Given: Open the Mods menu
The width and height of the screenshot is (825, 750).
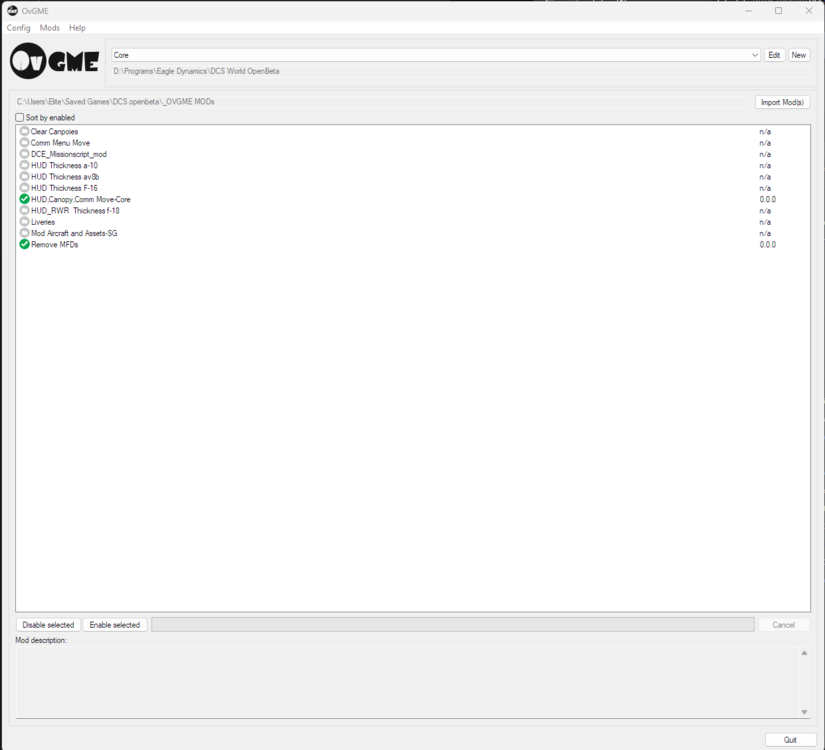Looking at the screenshot, I should point(49,27).
